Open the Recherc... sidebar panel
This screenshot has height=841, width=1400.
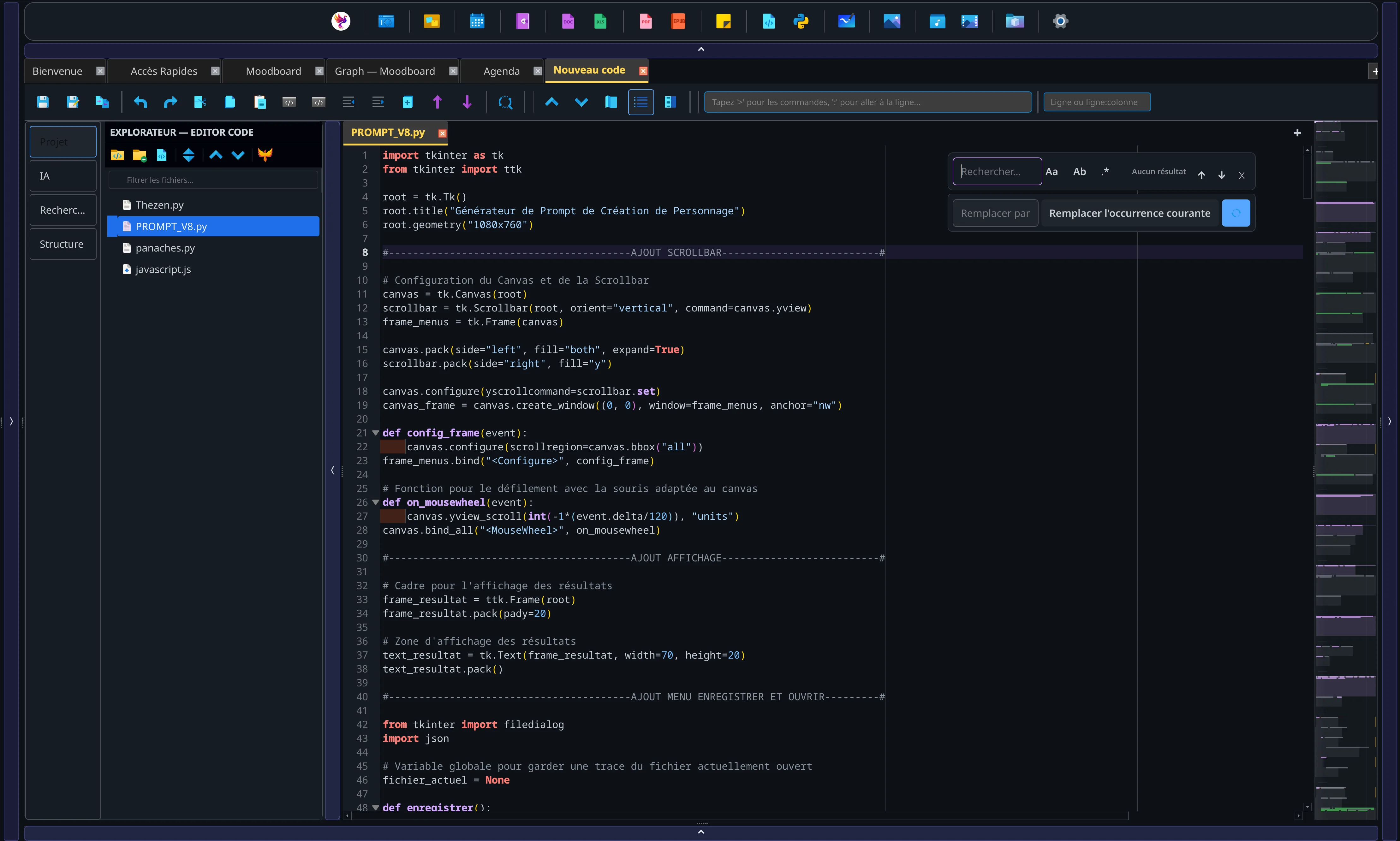coord(63,210)
